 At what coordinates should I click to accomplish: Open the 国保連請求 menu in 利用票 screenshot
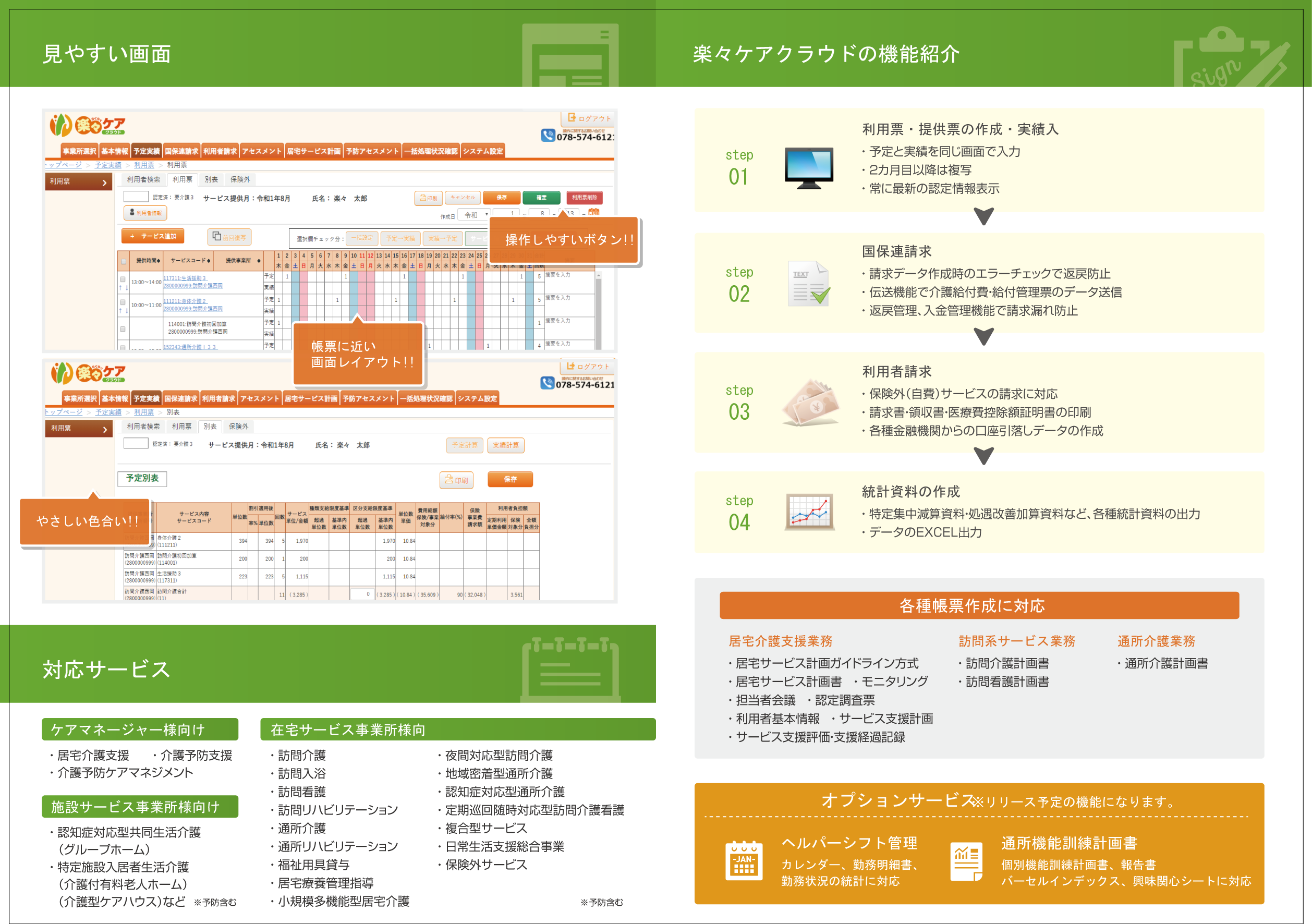point(181,151)
